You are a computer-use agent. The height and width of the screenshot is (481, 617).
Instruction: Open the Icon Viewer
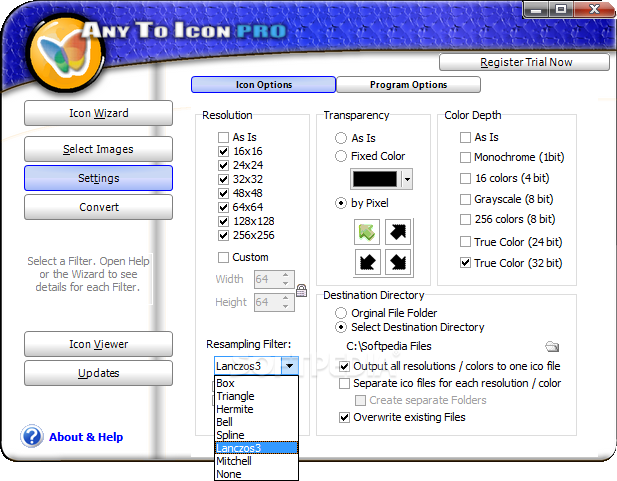click(x=98, y=344)
